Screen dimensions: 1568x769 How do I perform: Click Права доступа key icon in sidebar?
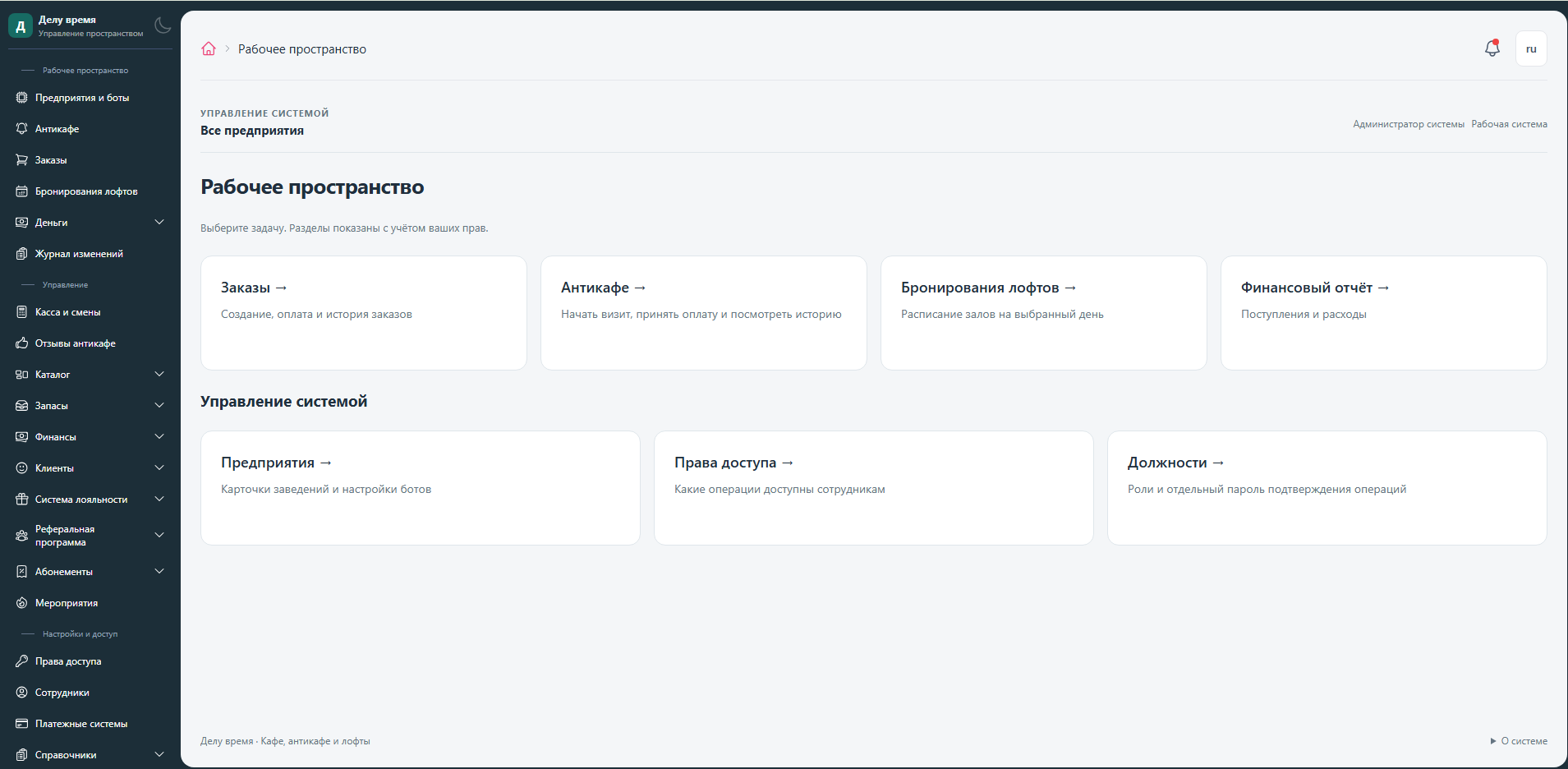click(x=22, y=661)
